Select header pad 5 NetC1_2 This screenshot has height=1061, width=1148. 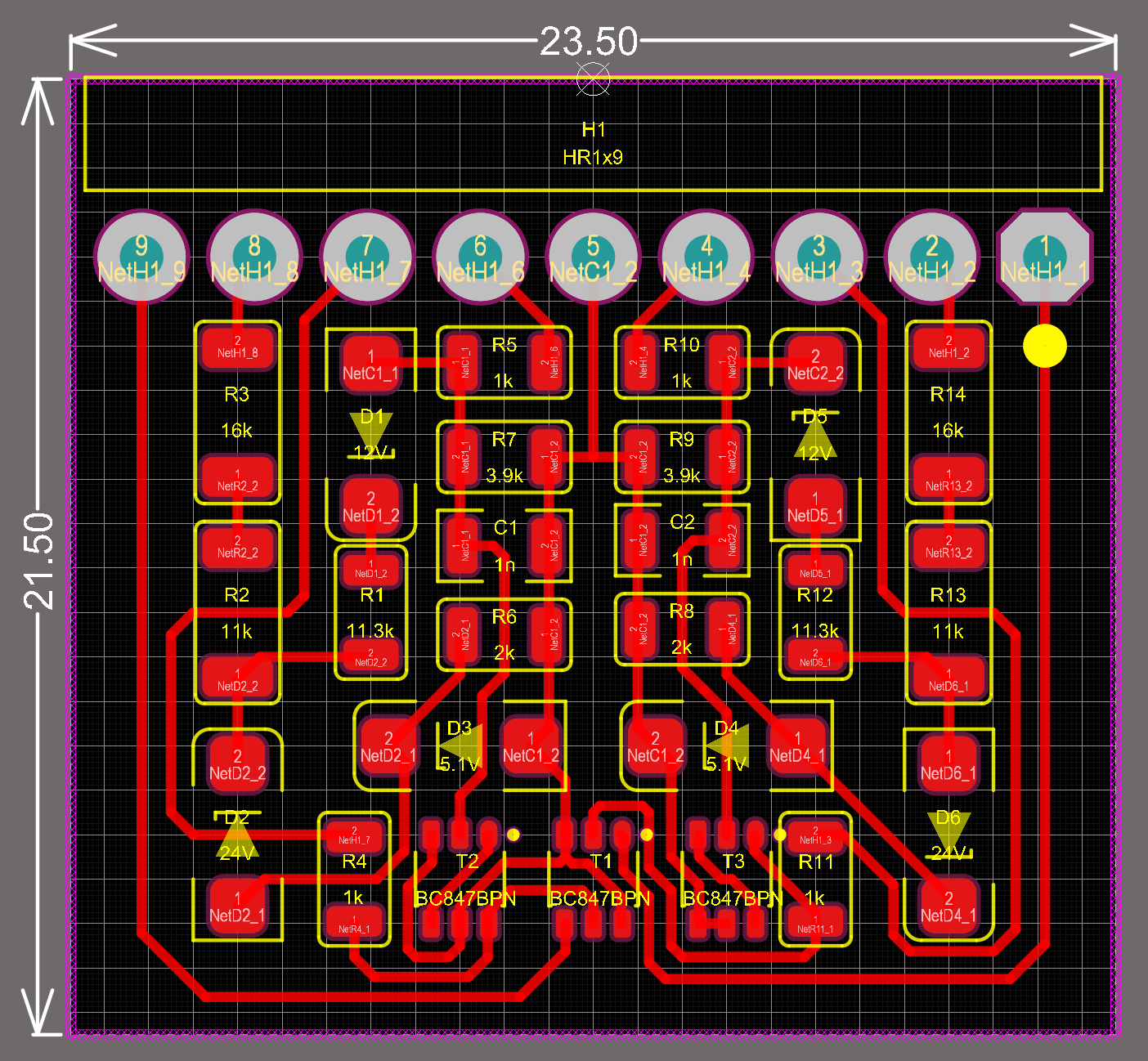593,257
